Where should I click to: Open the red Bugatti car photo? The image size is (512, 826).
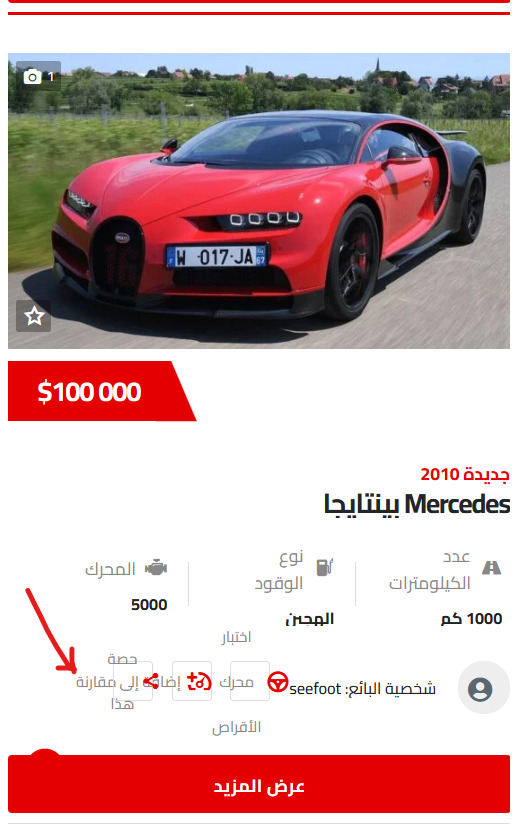[259, 201]
